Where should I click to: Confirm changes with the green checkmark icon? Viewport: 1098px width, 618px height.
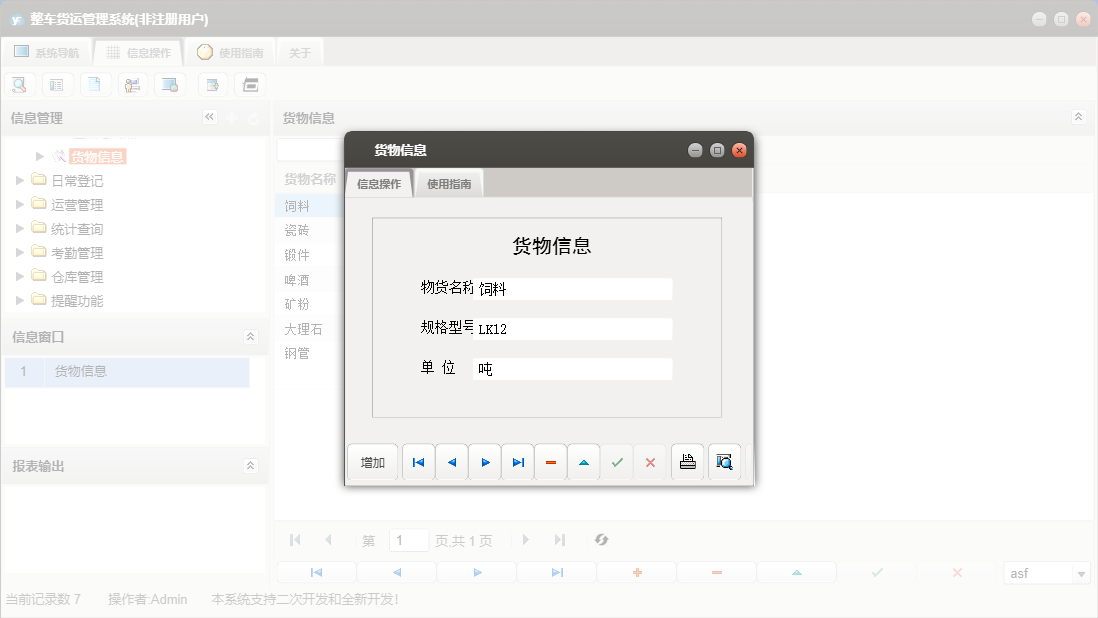click(616, 461)
